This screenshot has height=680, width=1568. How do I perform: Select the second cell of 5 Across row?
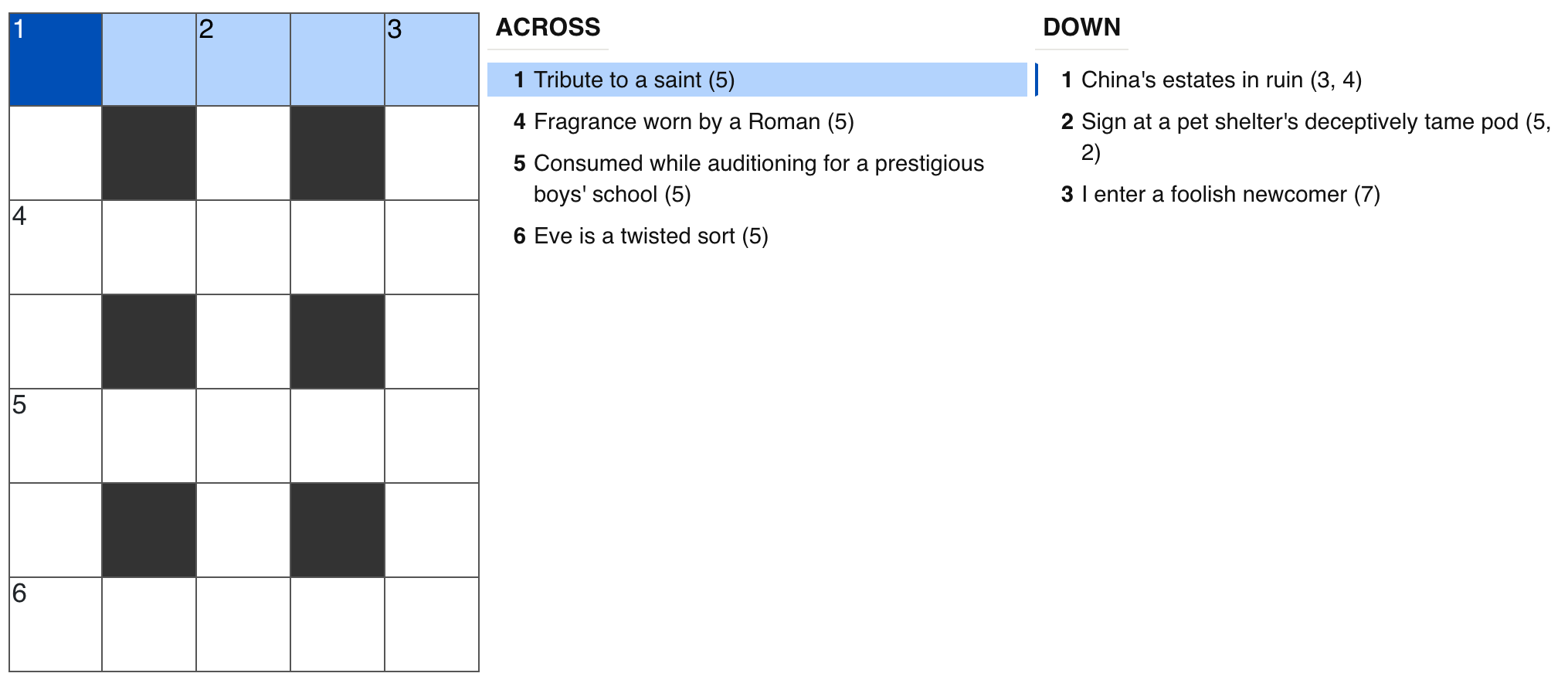tap(149, 436)
